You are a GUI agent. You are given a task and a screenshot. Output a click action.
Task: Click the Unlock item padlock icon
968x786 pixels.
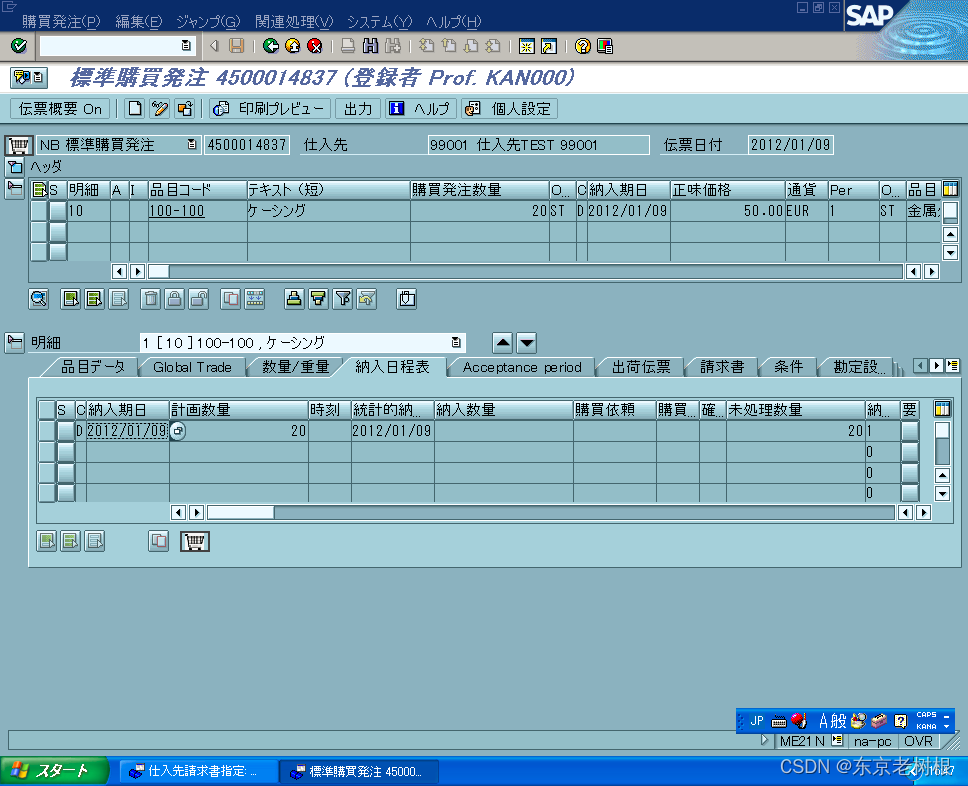[x=198, y=299]
